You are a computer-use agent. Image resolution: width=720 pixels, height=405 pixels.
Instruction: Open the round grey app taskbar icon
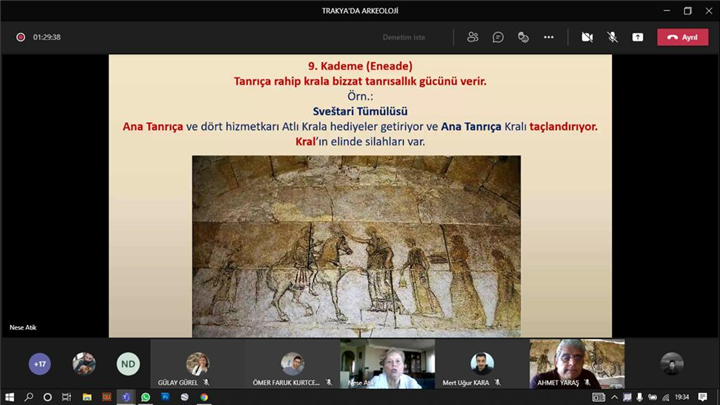point(185,397)
